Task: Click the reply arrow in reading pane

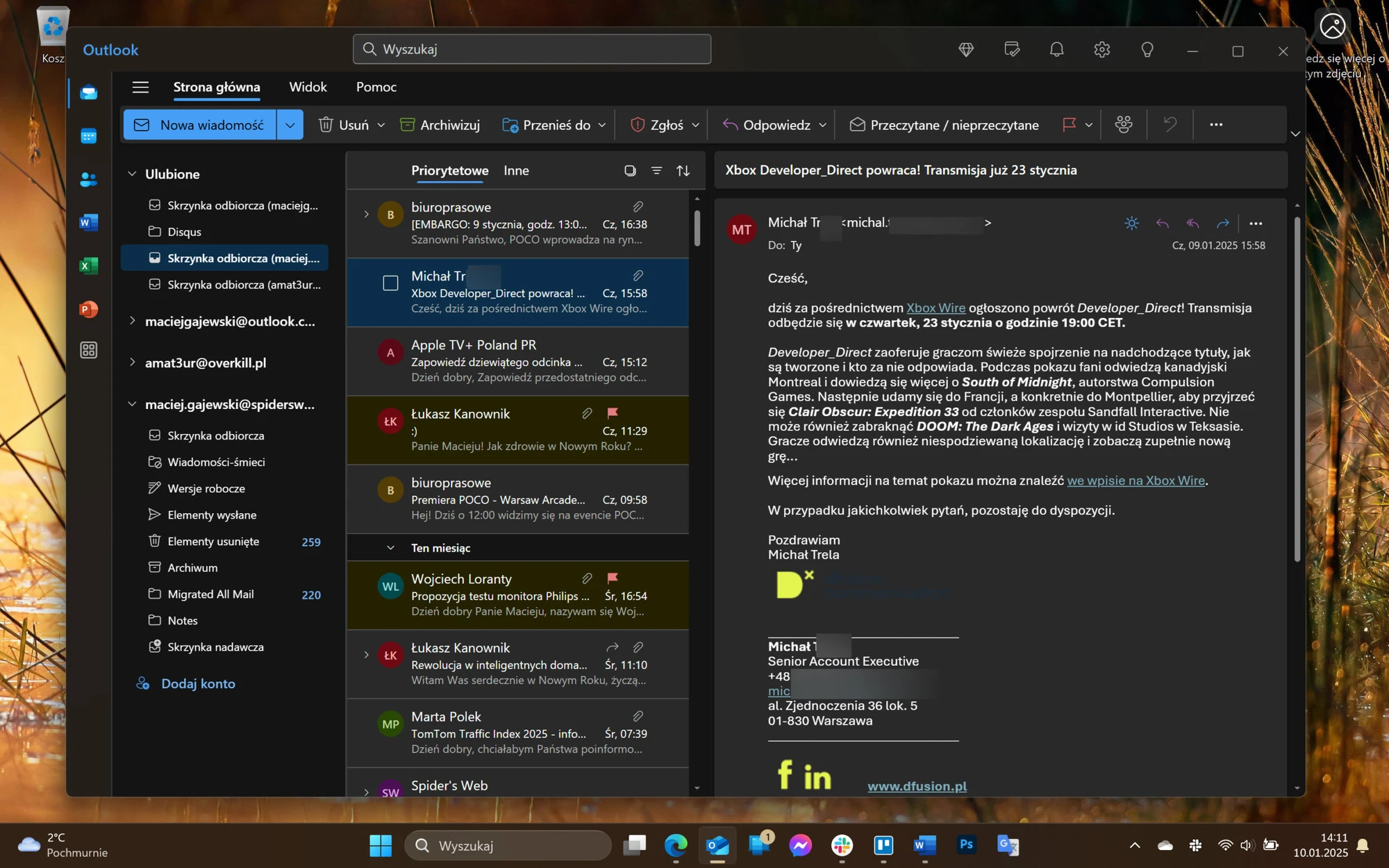Action: click(x=1163, y=223)
